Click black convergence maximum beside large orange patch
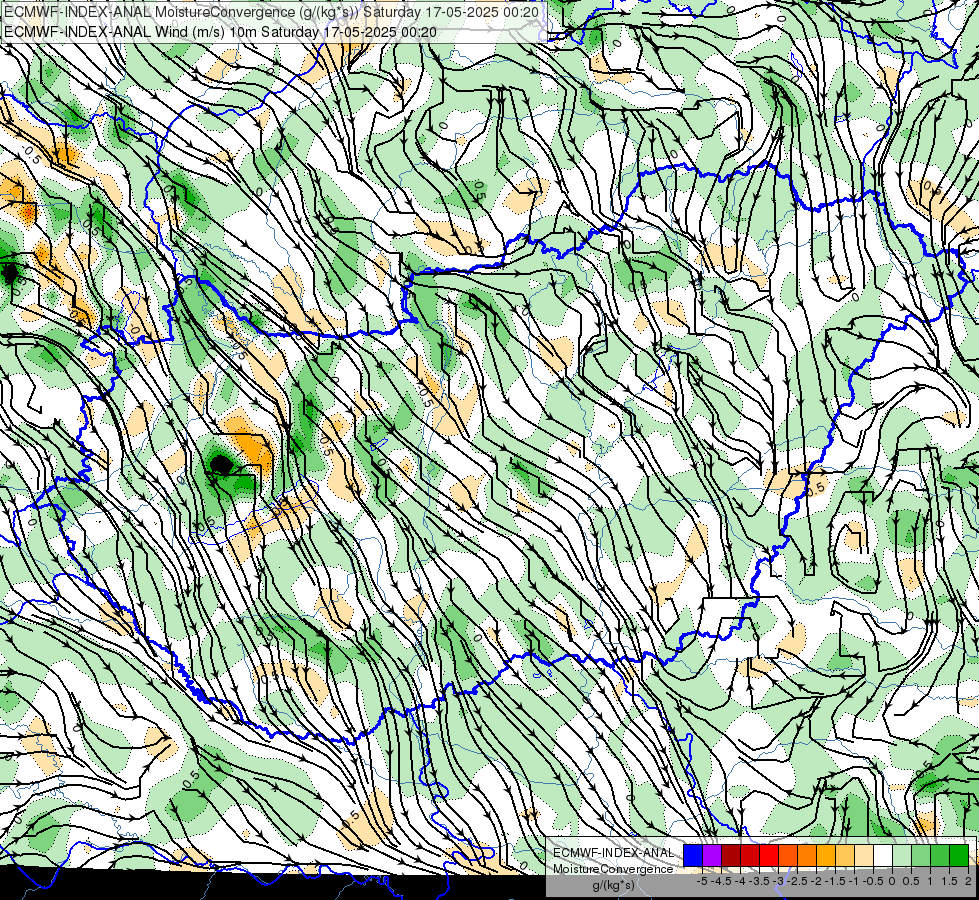Screen dimensions: 979x900 [x=220, y=465]
